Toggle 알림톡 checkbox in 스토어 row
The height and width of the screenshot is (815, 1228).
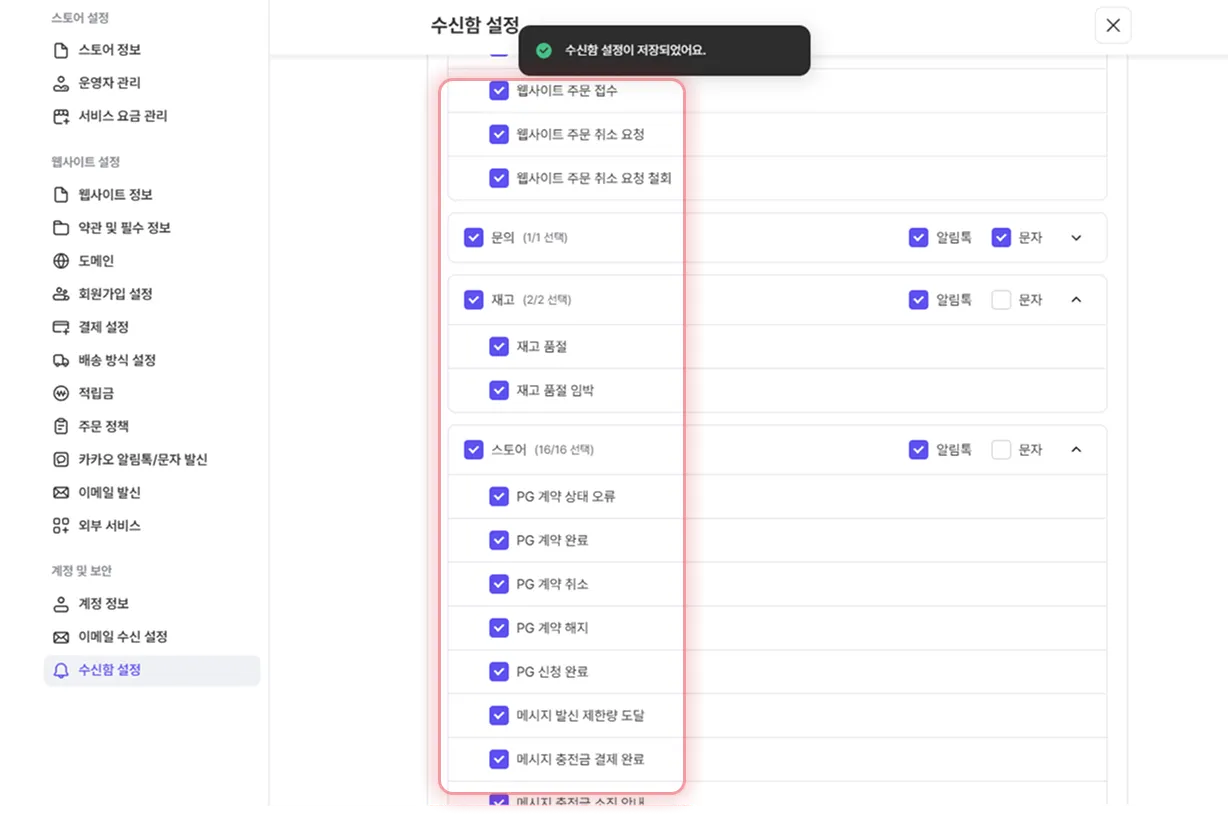[x=919, y=450]
